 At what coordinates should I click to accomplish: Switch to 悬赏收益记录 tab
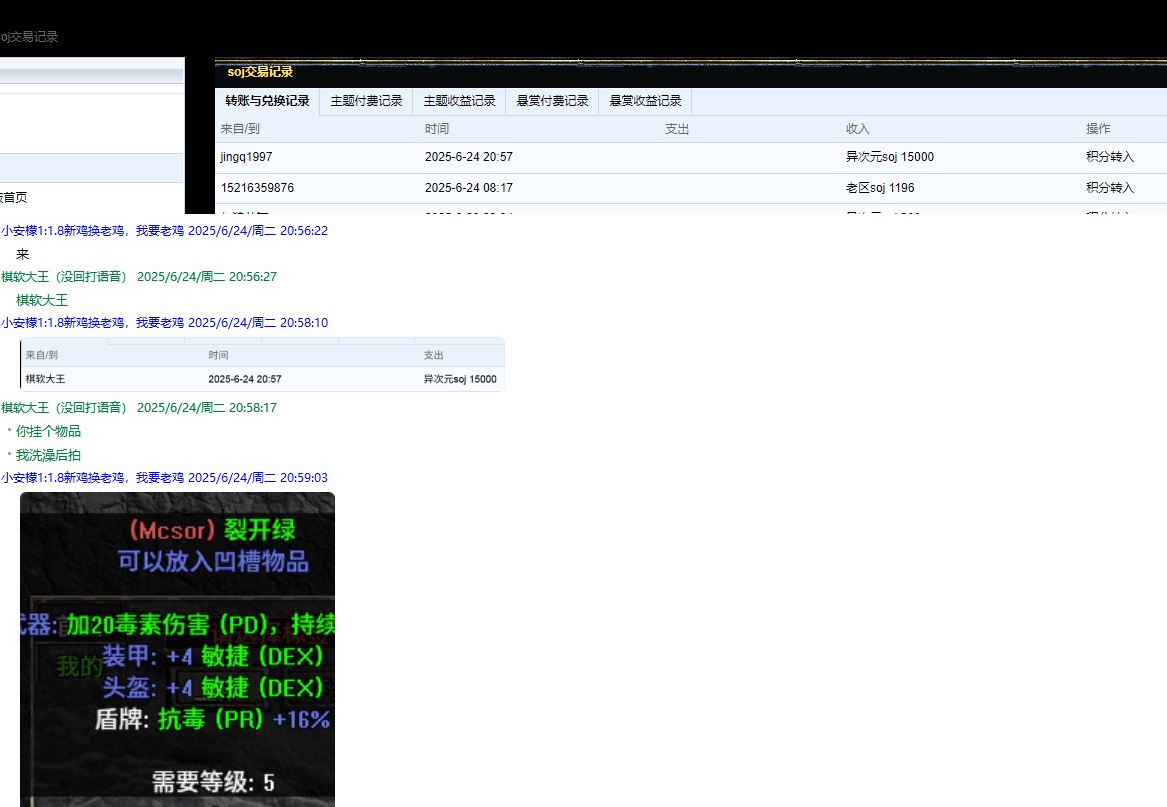pyautogui.click(x=645, y=101)
